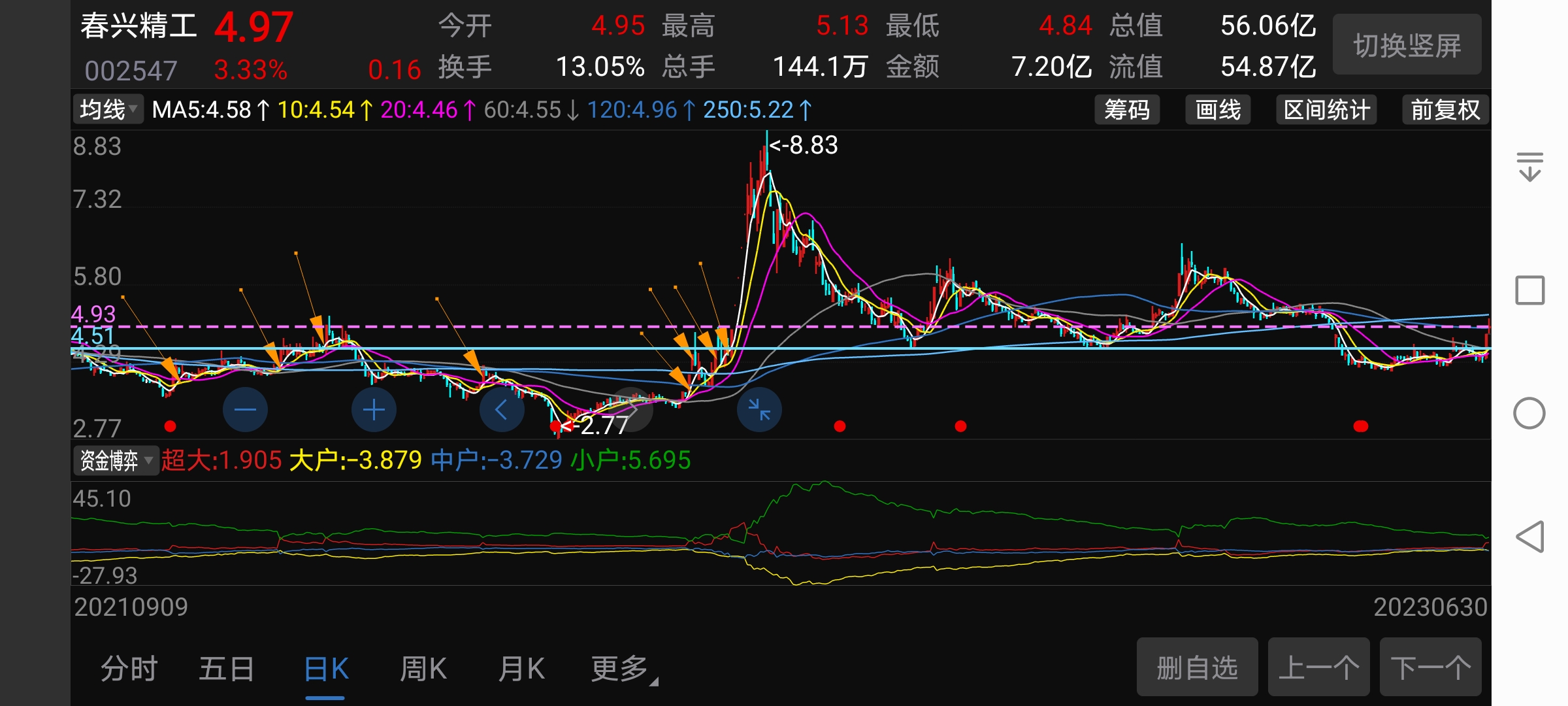Tap the stock name 春兴精工
Screen dimensions: 1568x706
point(139,27)
